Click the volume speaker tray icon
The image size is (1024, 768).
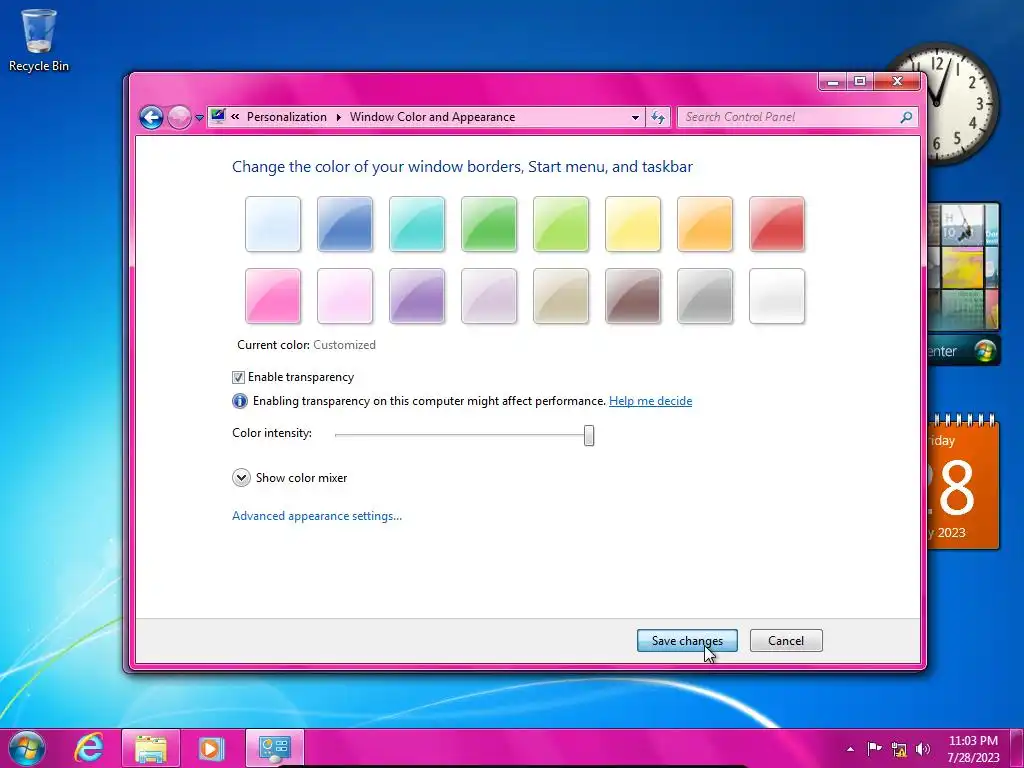click(922, 749)
